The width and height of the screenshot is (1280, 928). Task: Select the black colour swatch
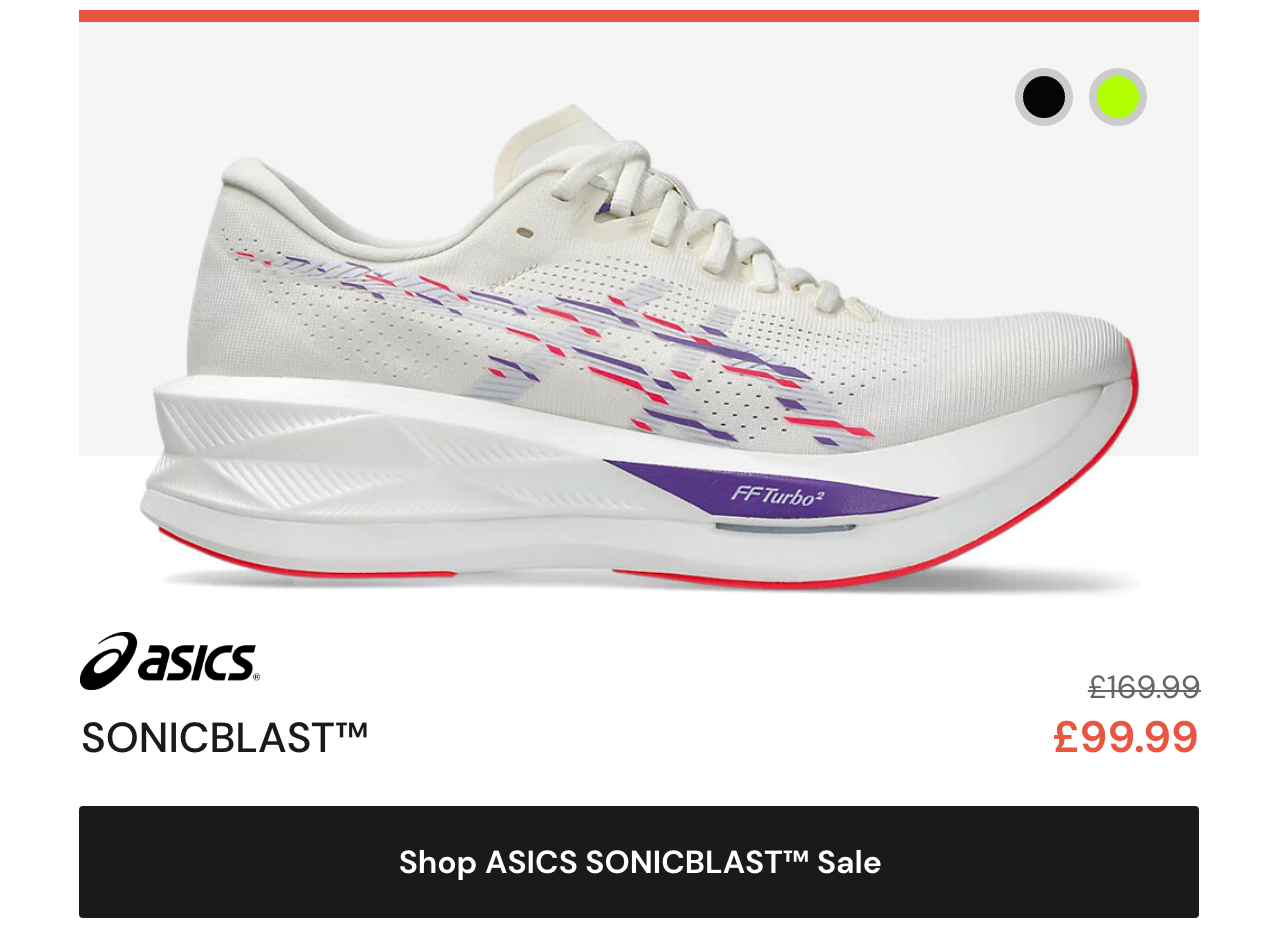(1044, 97)
